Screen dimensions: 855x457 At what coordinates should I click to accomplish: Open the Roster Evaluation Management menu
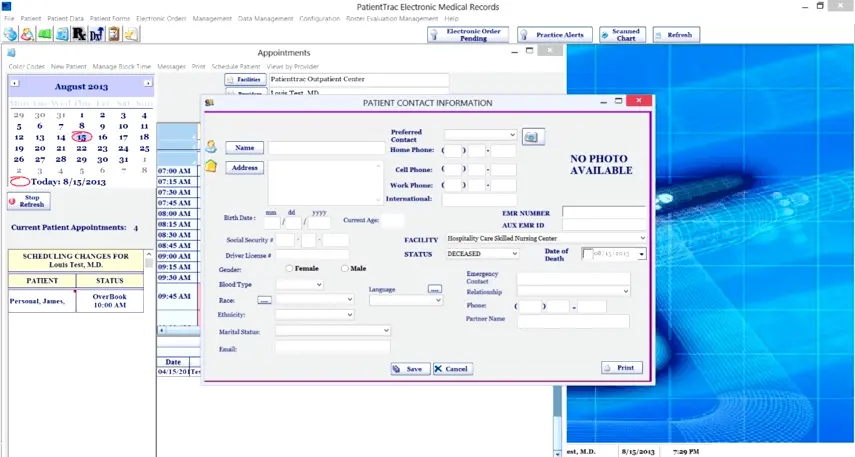(392, 19)
